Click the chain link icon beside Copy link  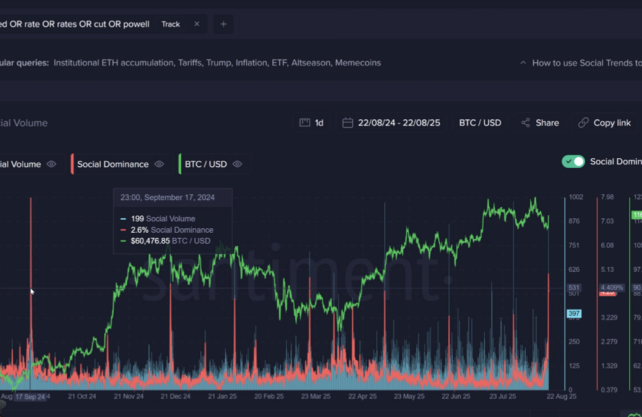(x=583, y=123)
